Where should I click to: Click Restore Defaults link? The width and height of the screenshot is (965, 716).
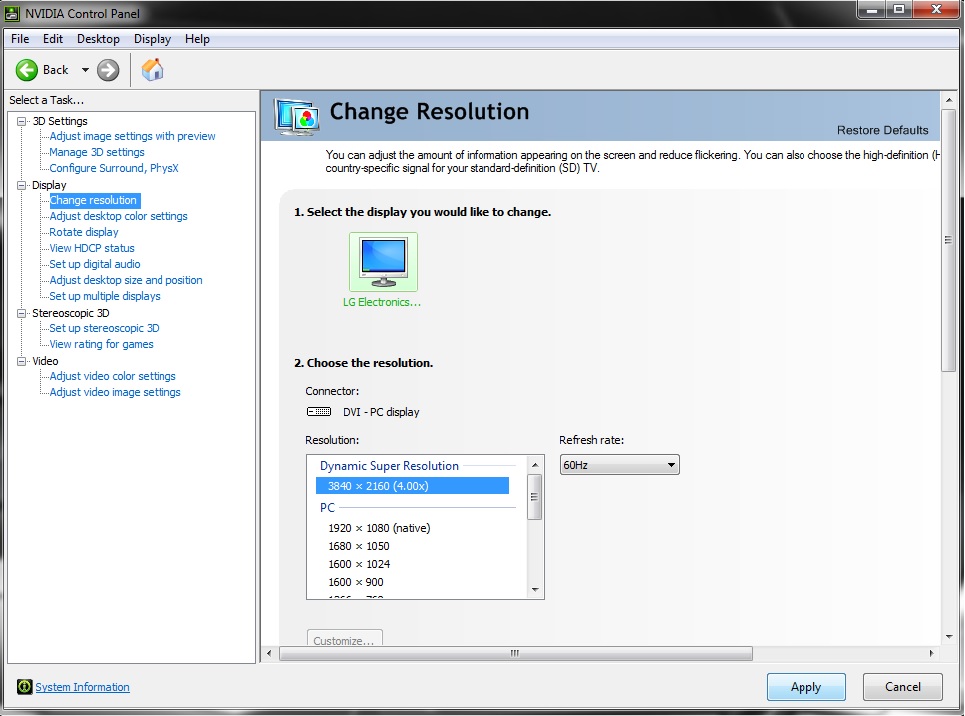pos(883,130)
